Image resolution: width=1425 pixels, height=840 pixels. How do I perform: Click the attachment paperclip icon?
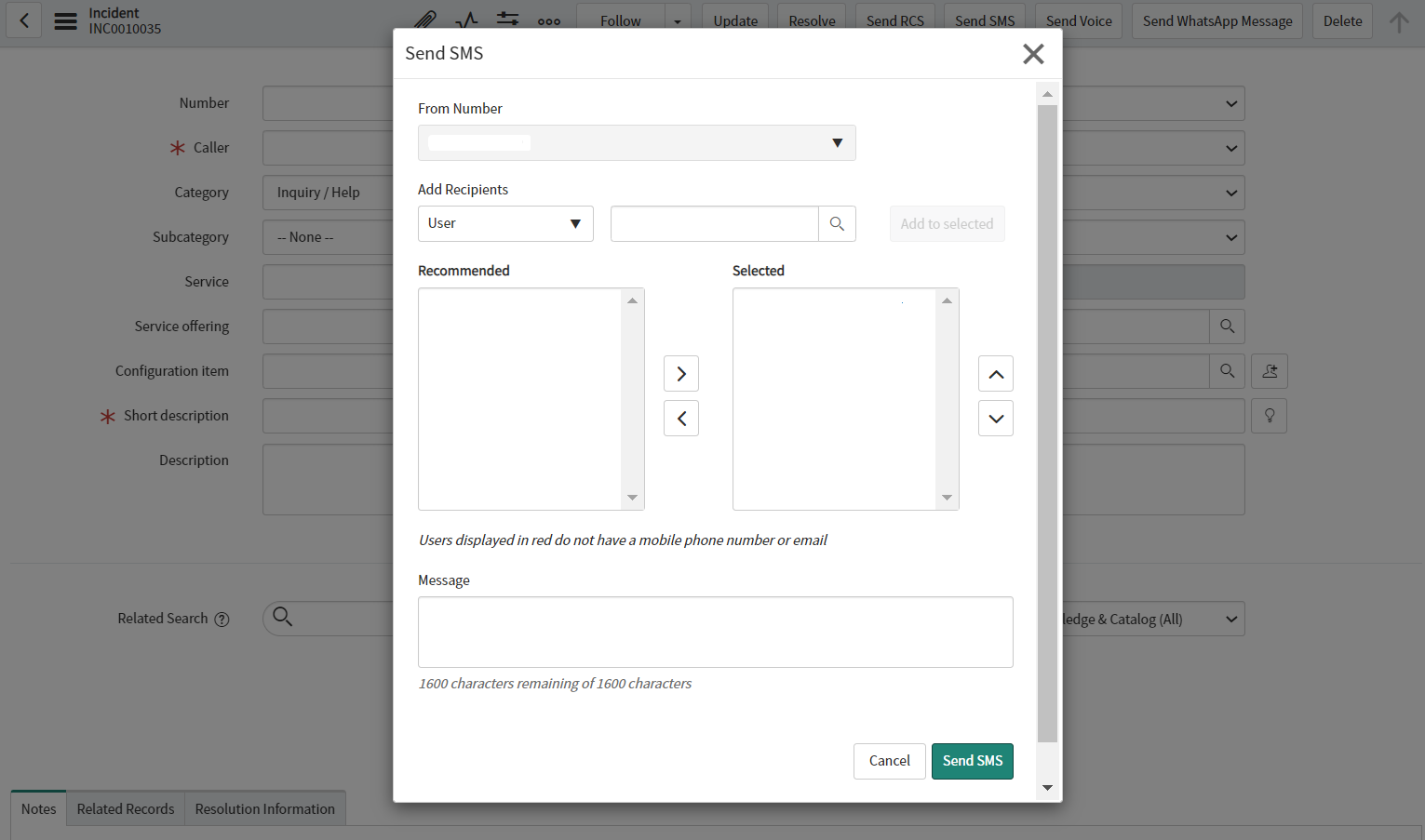coord(425,20)
